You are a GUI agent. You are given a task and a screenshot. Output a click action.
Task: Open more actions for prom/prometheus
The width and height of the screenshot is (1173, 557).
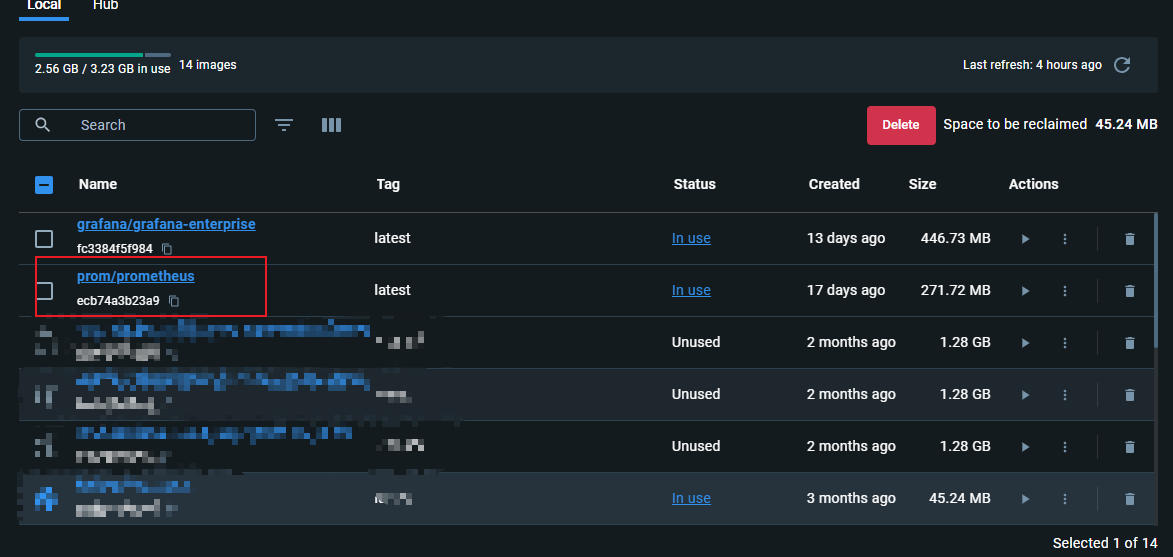coord(1065,290)
